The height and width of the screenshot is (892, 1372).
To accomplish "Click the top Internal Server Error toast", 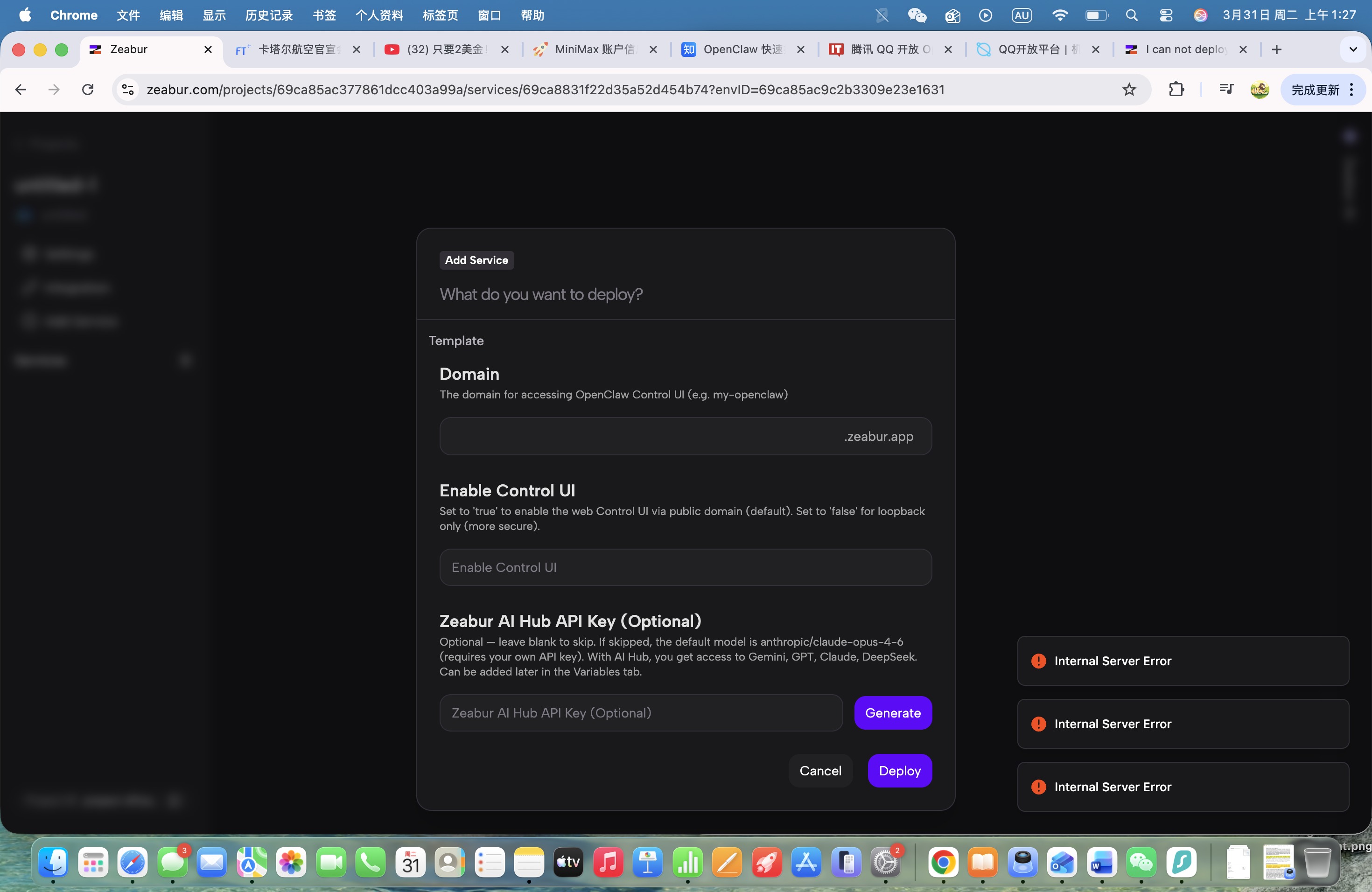I will pos(1183,660).
